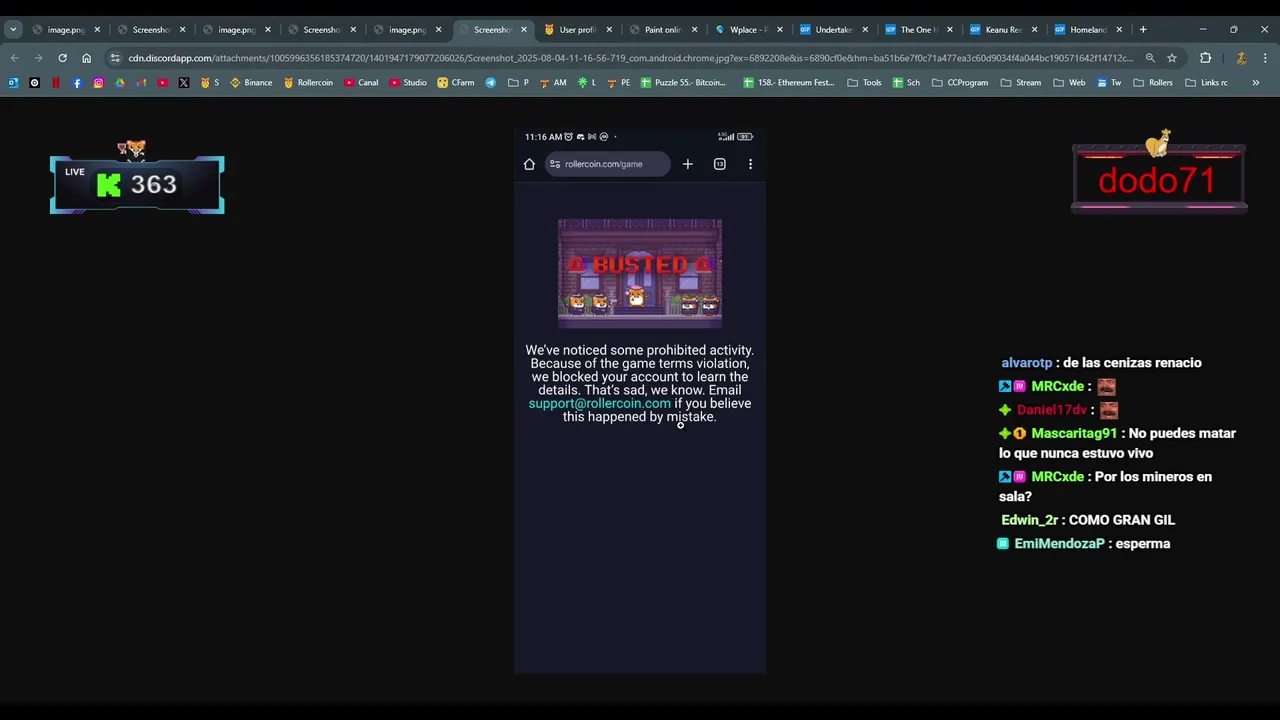Open the Telegram bookmark icon
1280x720 pixels.
(x=491, y=83)
